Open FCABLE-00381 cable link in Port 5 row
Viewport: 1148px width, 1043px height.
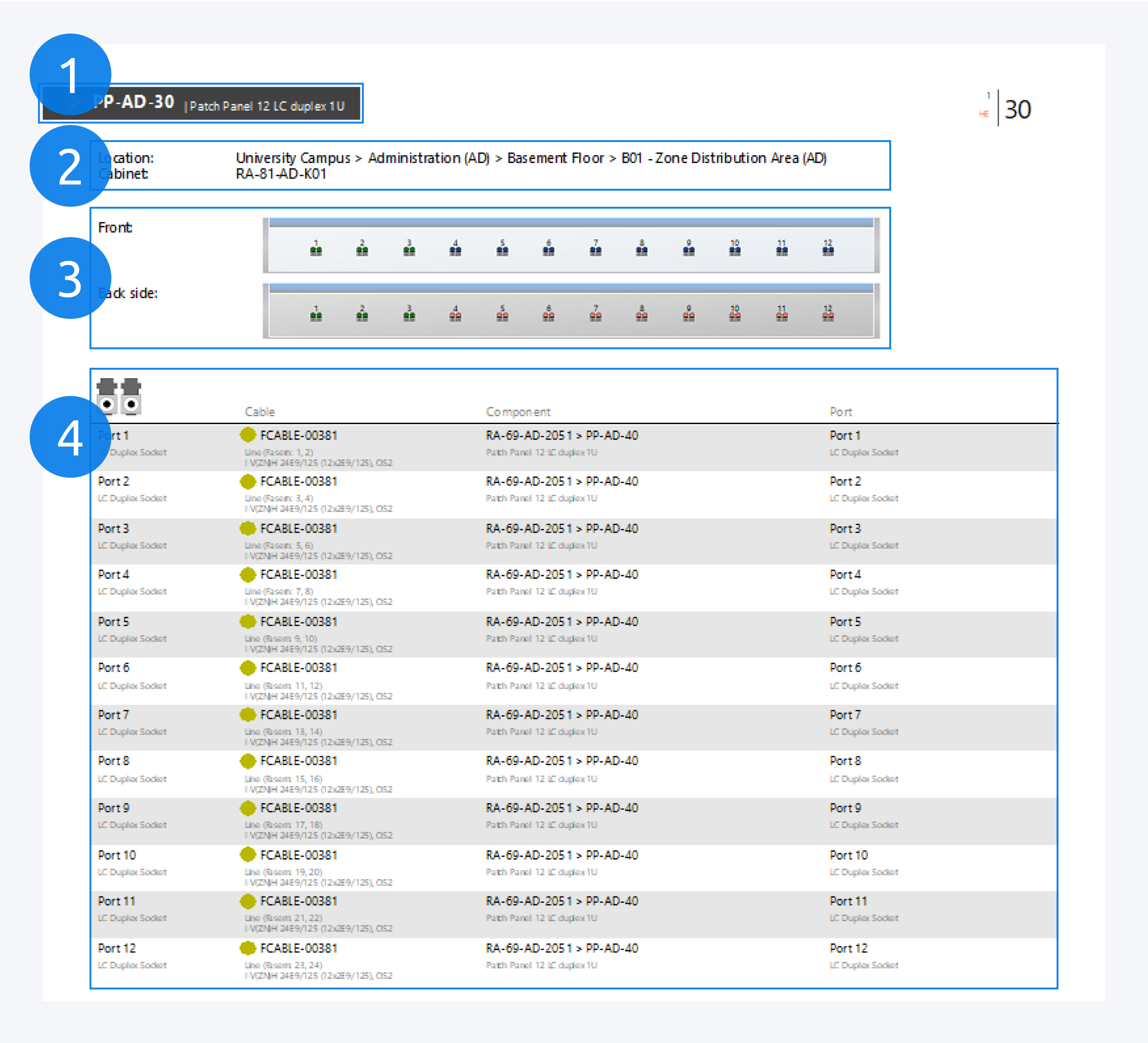[x=298, y=622]
